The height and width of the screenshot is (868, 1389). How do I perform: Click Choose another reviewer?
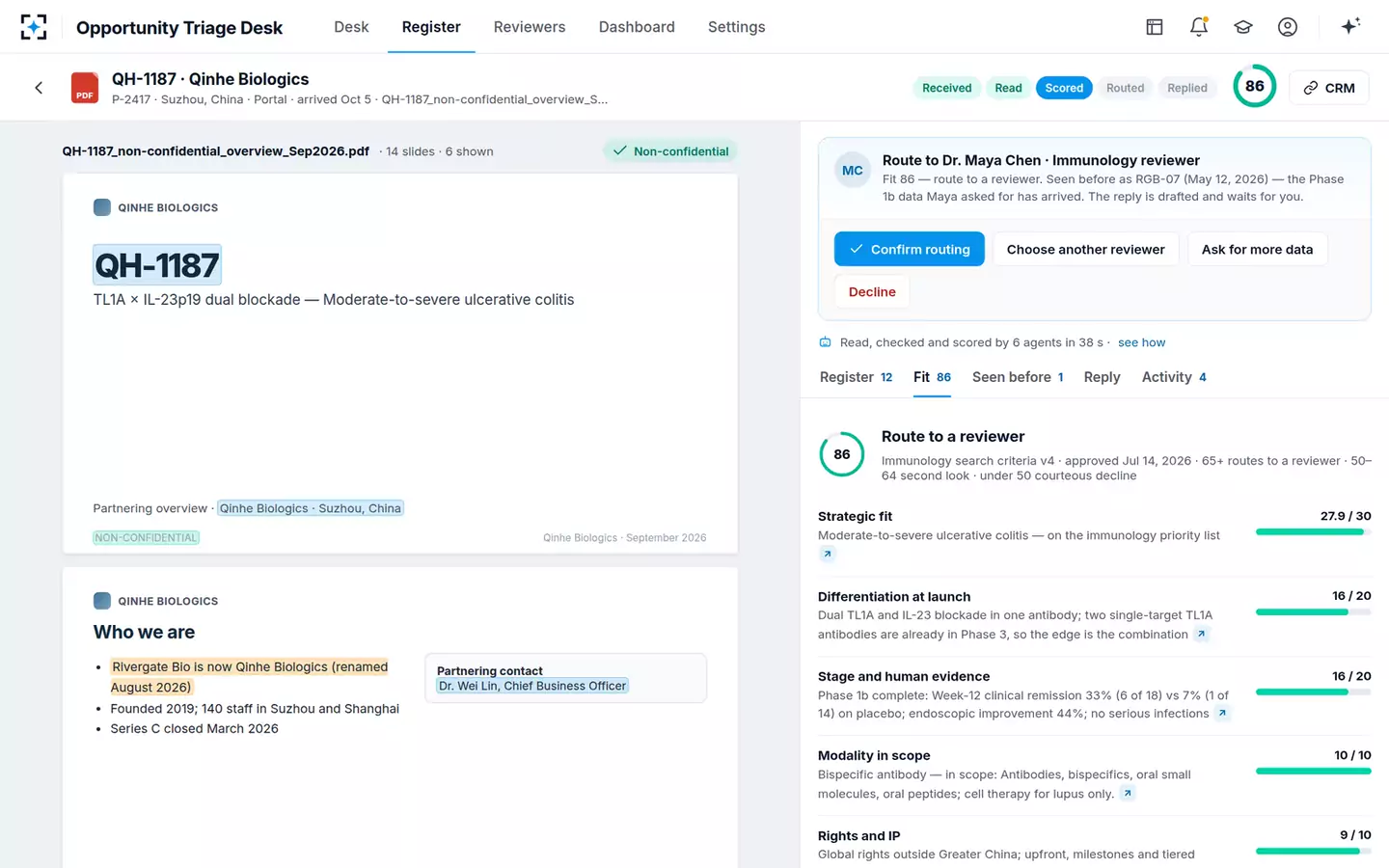pos(1085,249)
